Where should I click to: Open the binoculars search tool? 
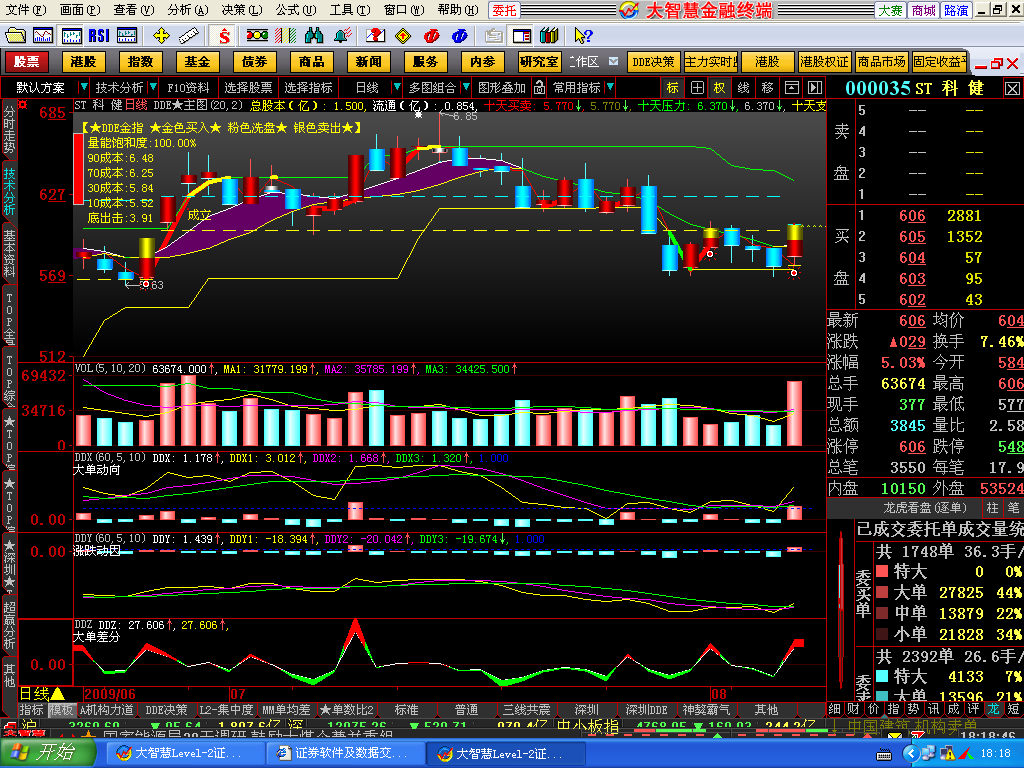314,35
